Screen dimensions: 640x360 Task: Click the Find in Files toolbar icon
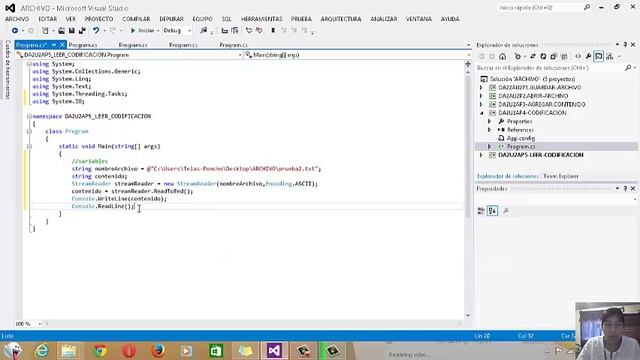203,31
